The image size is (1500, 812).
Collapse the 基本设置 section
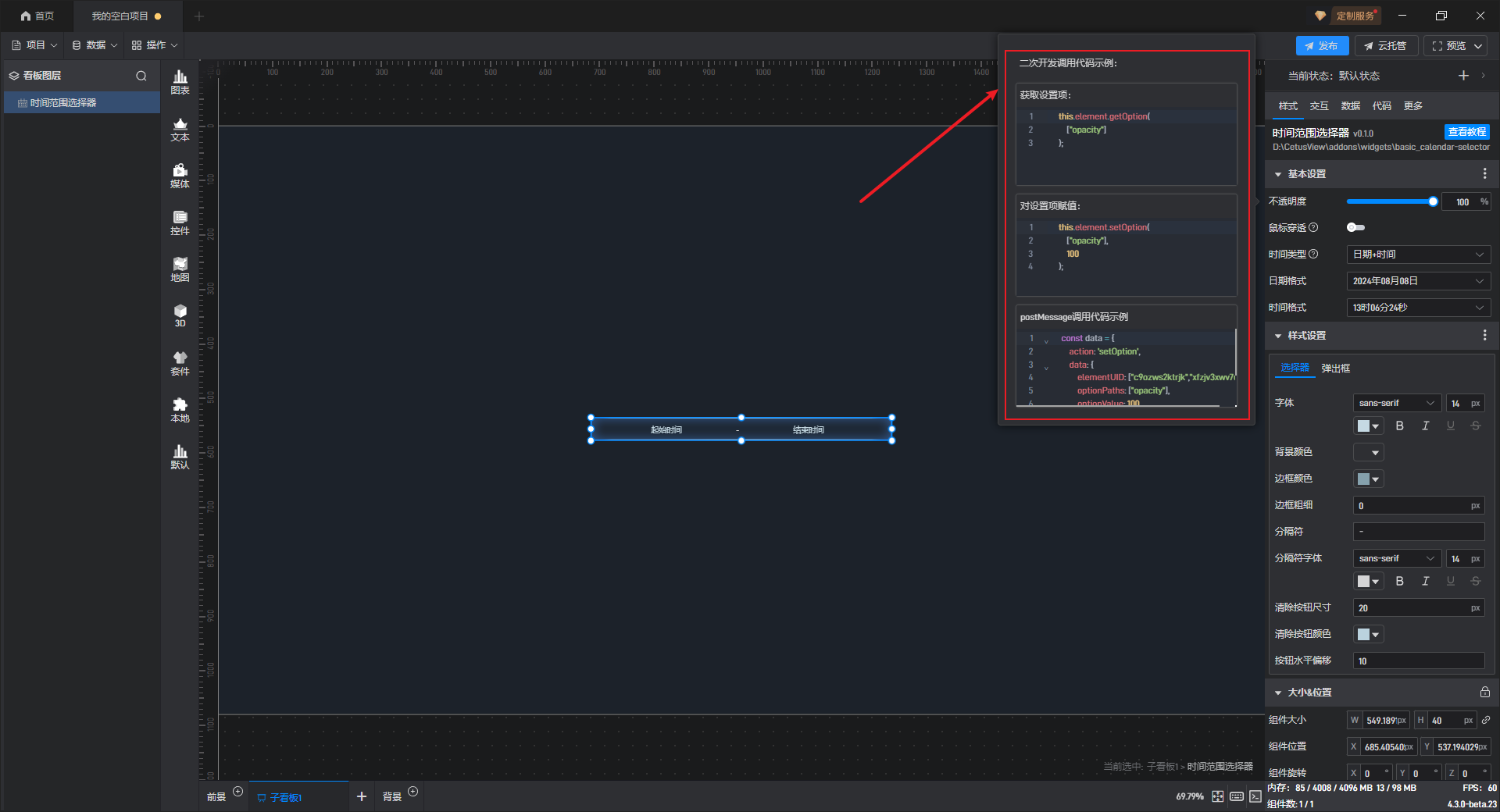1278,174
